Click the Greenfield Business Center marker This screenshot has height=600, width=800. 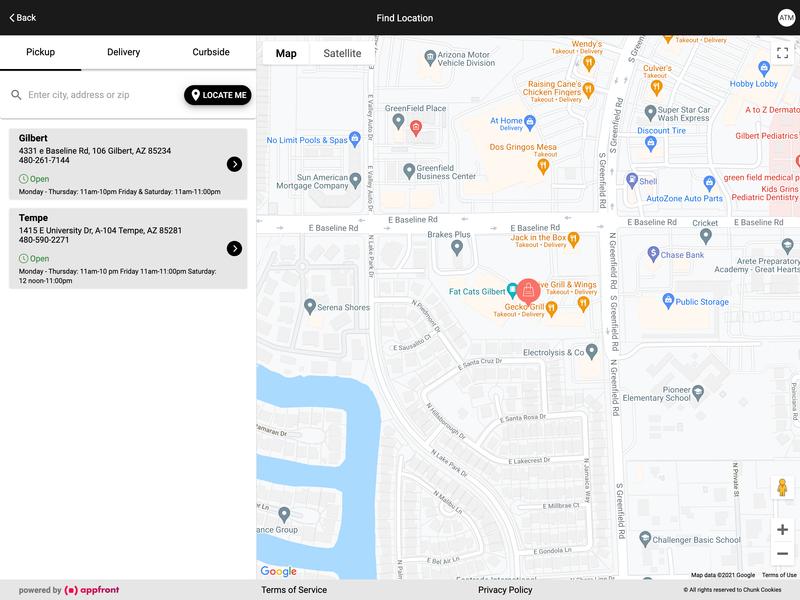(409, 171)
